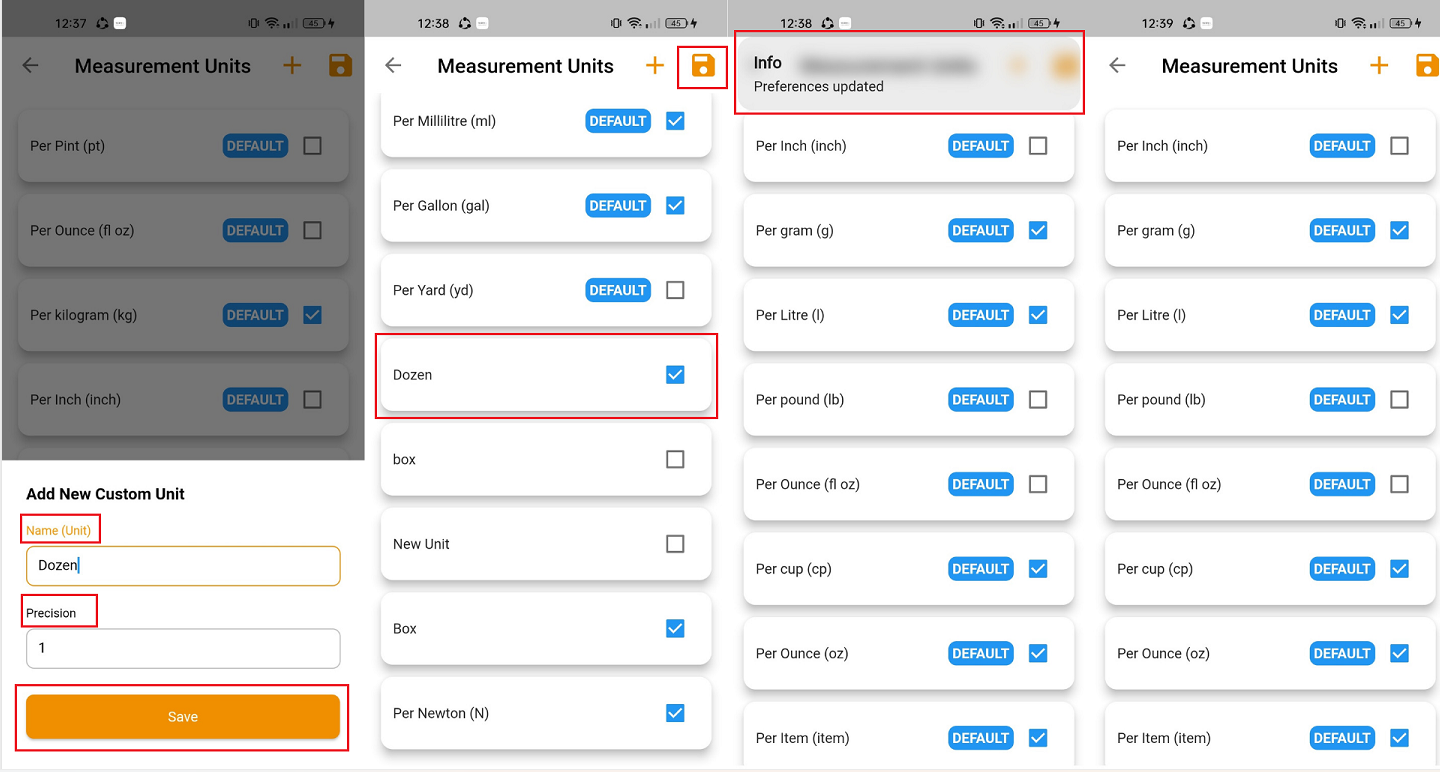Screen dimensions: 1440x772
Task: Click the Precision input field
Action: [x=183, y=648]
